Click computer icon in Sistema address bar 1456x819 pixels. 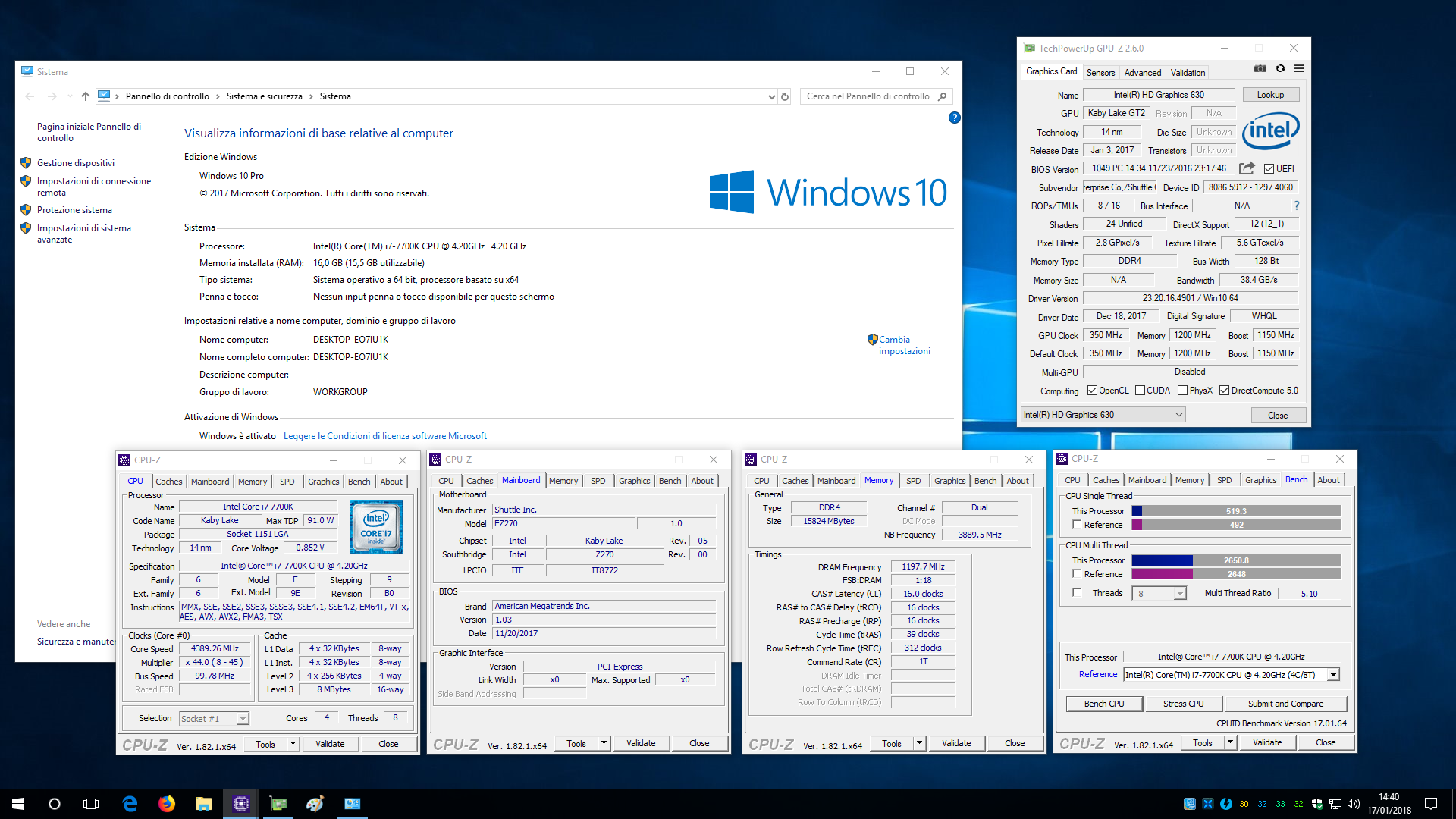tap(104, 96)
